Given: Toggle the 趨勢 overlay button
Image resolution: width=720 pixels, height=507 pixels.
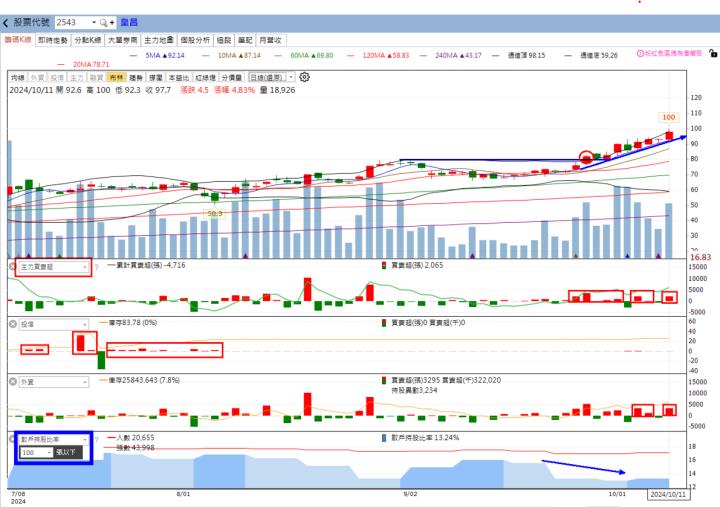Looking at the screenshot, I should click(136, 78).
